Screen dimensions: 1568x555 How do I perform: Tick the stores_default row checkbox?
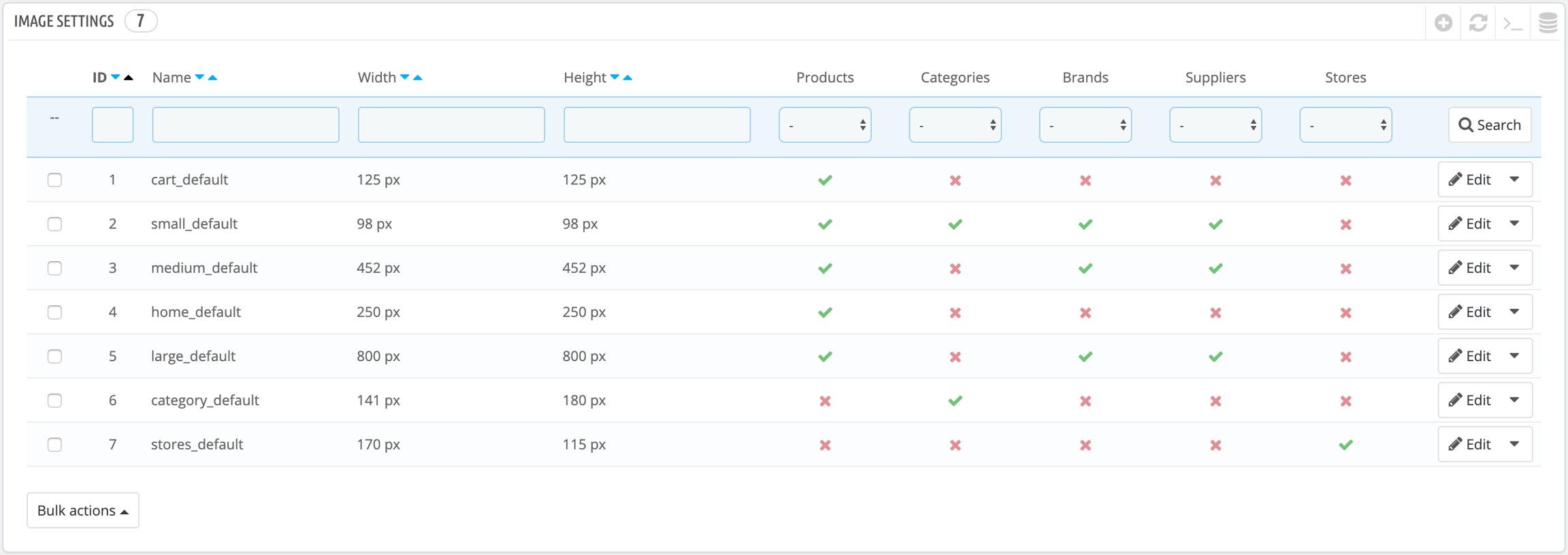pyautogui.click(x=54, y=445)
